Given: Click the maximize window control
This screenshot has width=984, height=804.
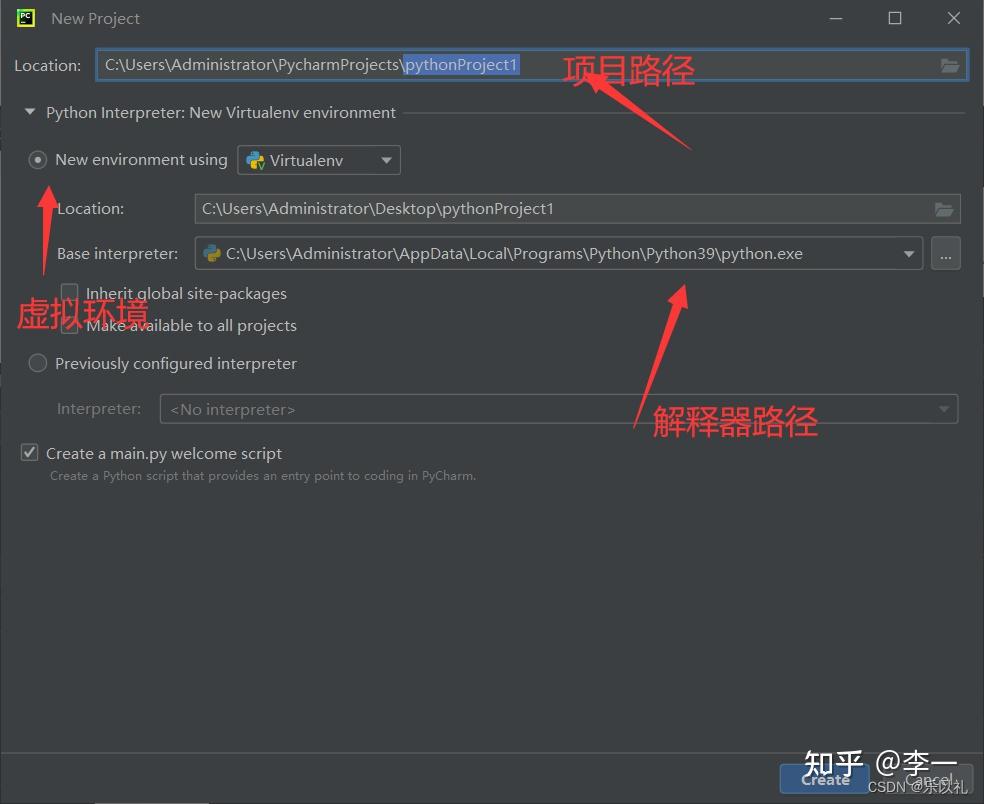Looking at the screenshot, I should click(x=895, y=17).
